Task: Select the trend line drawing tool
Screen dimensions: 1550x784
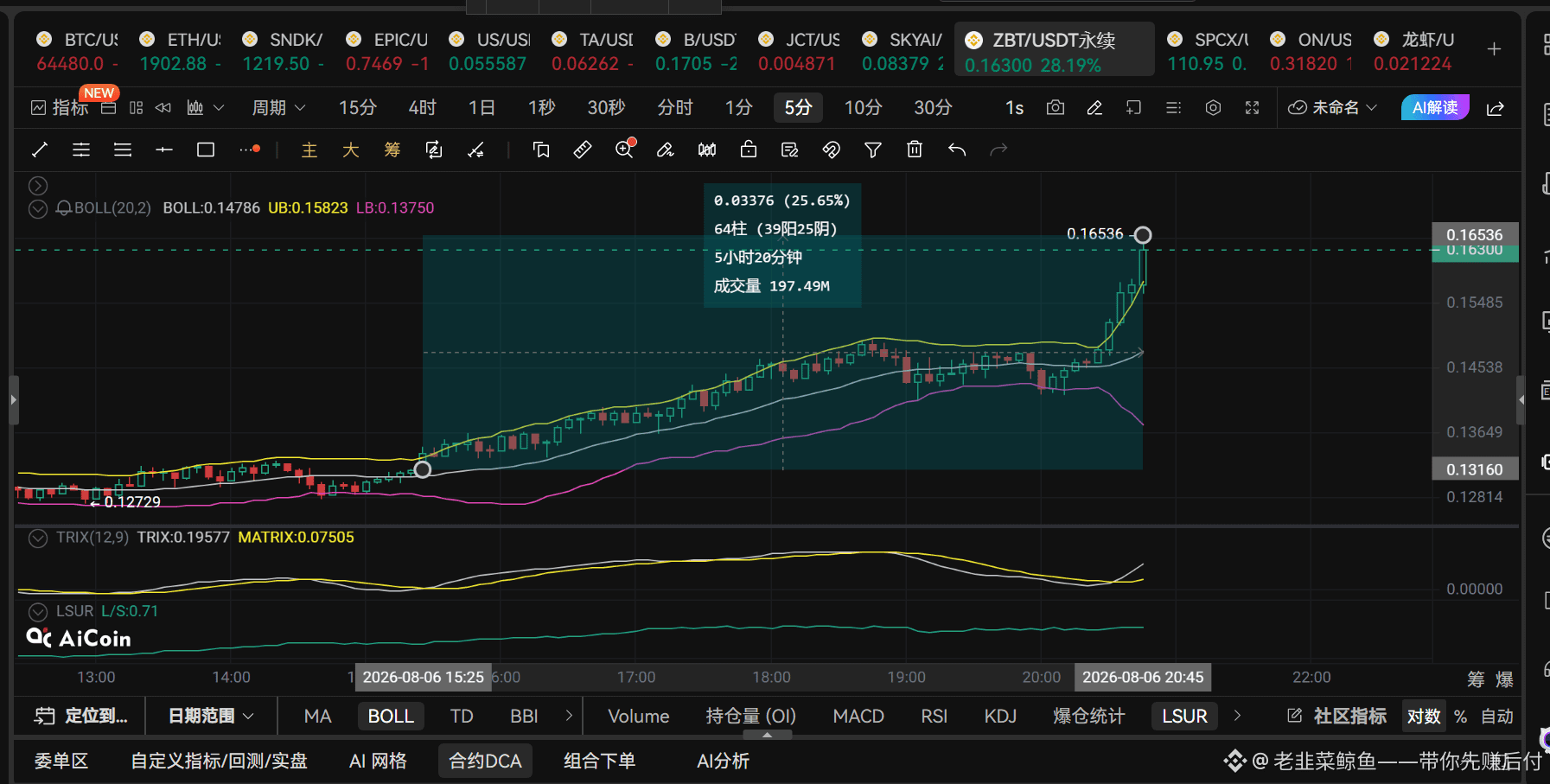Action: pyautogui.click(x=40, y=150)
